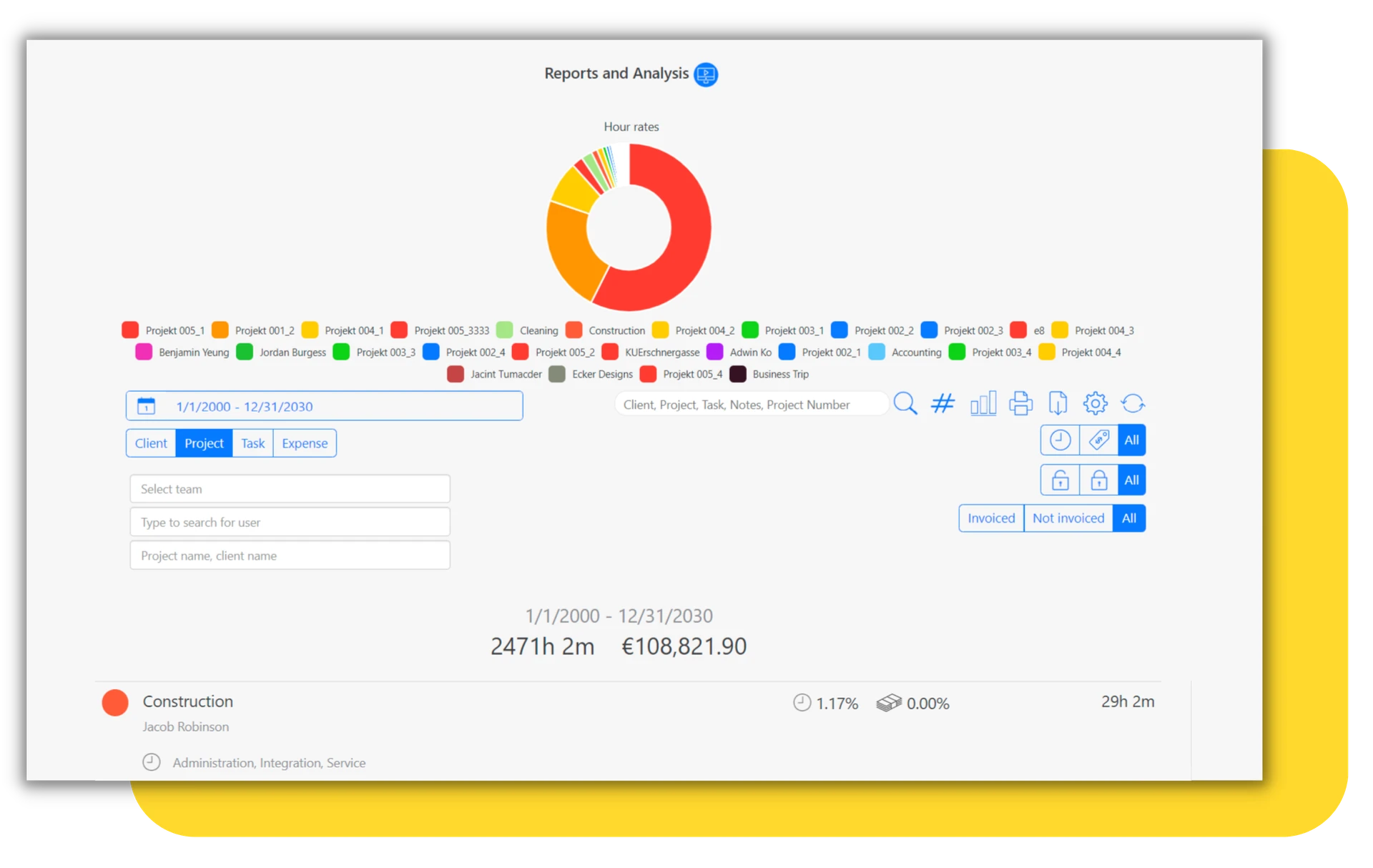This screenshot has height=868, width=1373.
Task: Refresh the report data with the sync icon
Action: point(1133,403)
